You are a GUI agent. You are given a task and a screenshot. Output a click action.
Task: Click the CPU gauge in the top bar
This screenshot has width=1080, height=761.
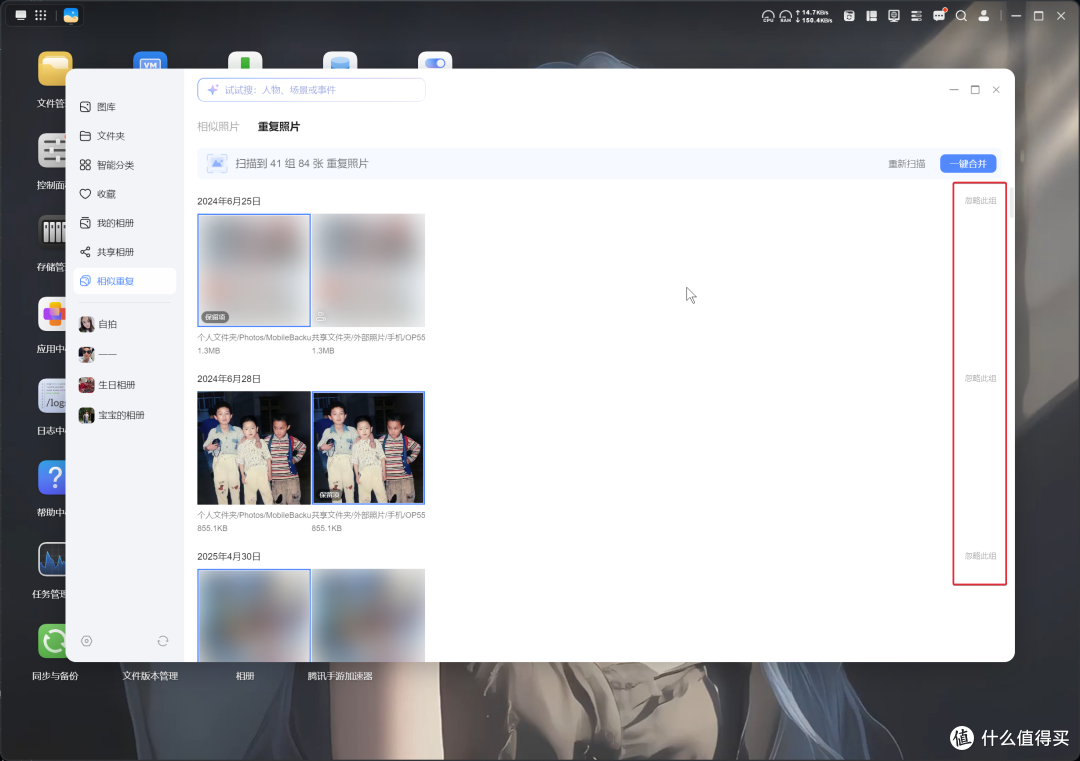click(768, 16)
